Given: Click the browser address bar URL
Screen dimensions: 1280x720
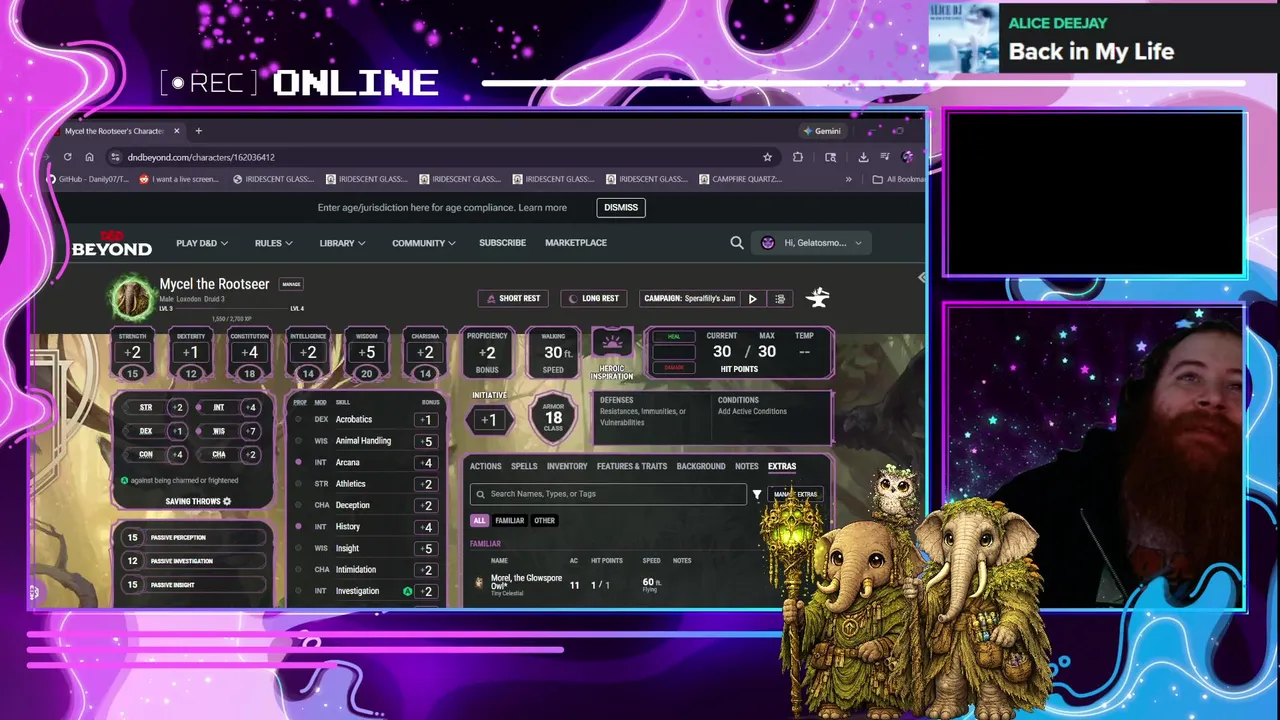Looking at the screenshot, I should coord(201,157).
